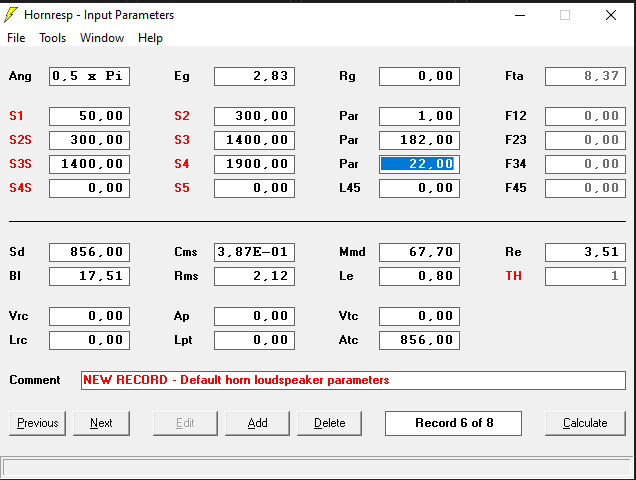This screenshot has width=636, height=480.
Task: Select the S3S input field
Action: point(90,164)
